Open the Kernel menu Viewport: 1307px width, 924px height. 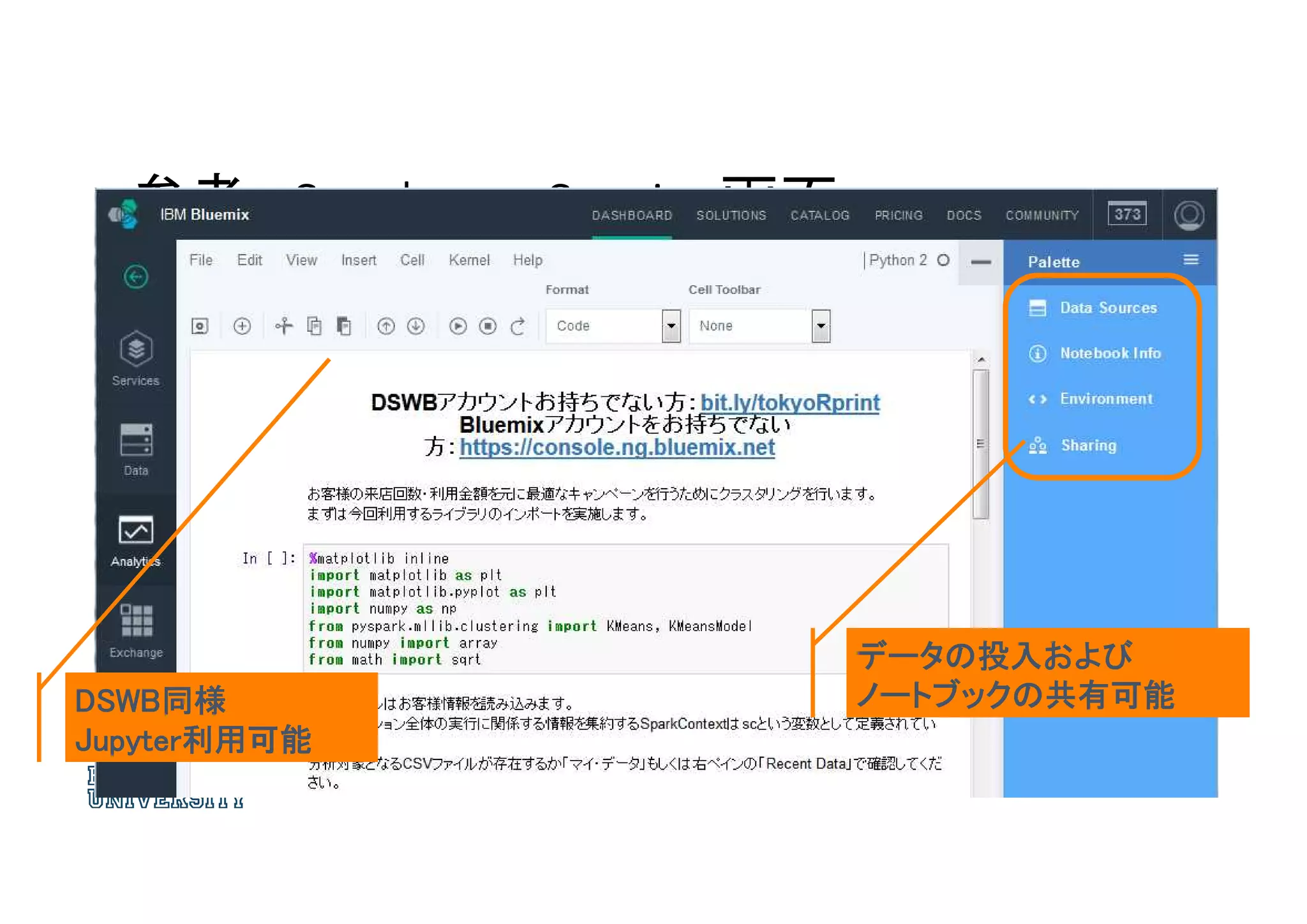pyautogui.click(x=469, y=260)
